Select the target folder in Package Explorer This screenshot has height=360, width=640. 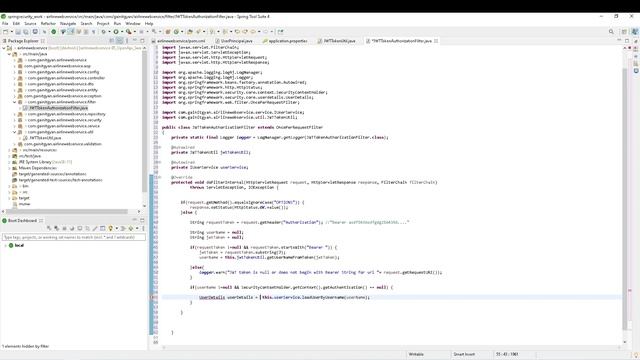[x=21, y=198]
